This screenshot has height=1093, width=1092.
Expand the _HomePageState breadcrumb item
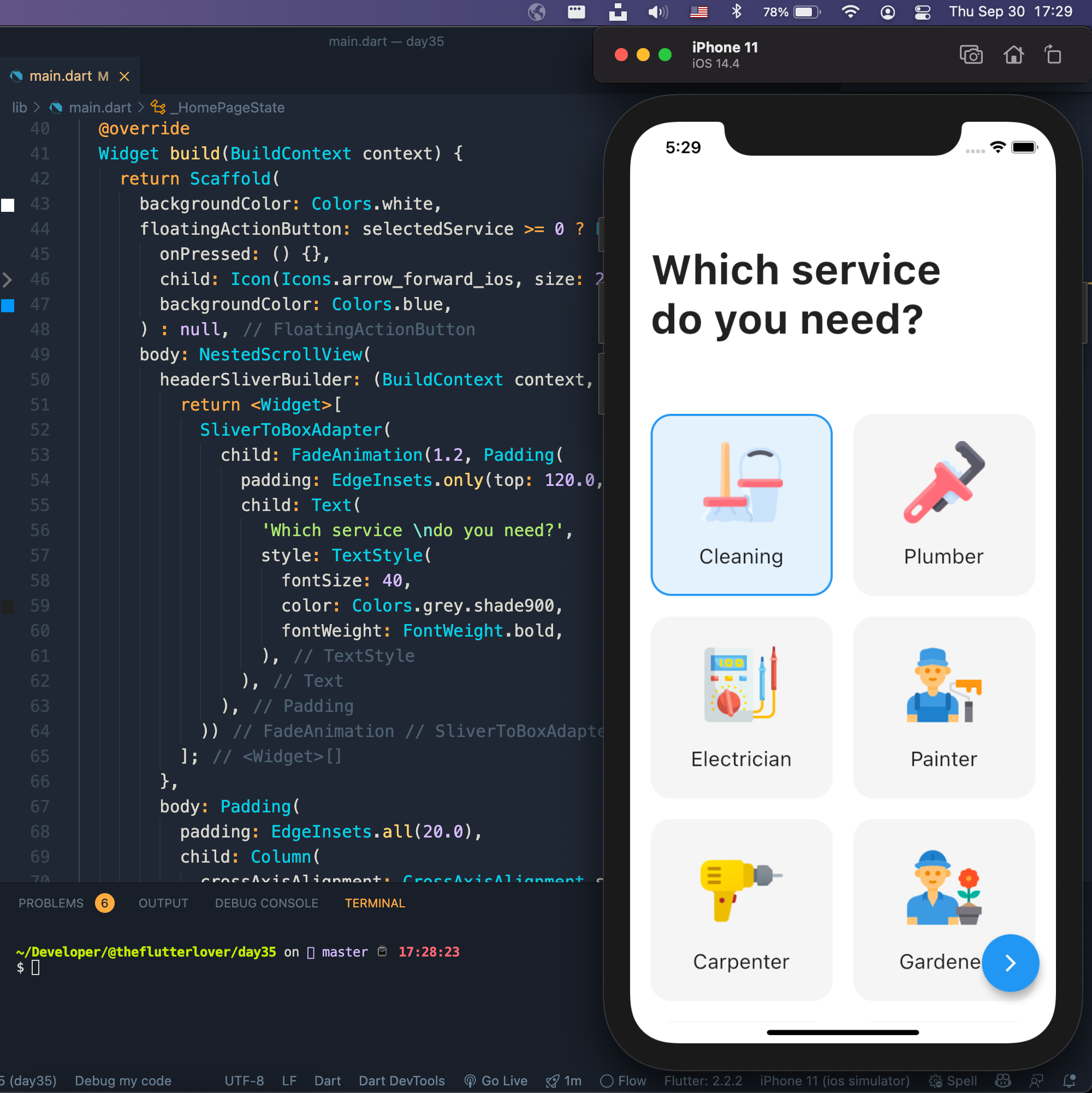[215, 106]
